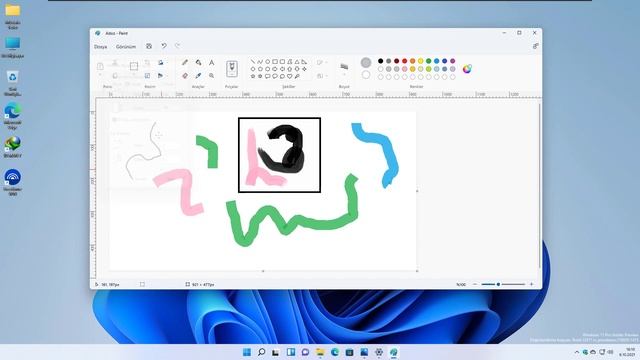Click the Paint app icon on the taskbar

coord(393,352)
